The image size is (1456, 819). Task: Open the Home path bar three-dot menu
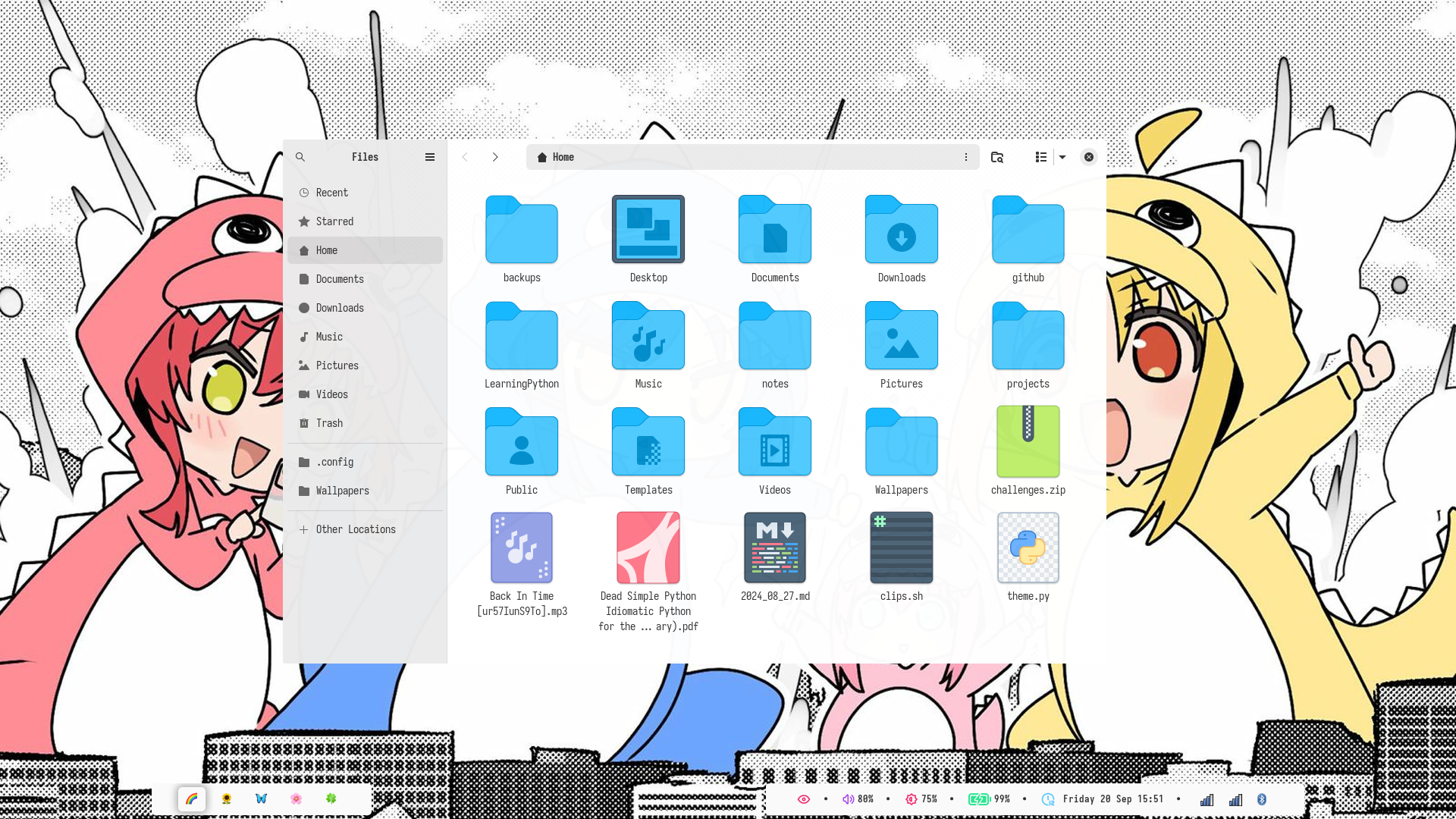966,157
